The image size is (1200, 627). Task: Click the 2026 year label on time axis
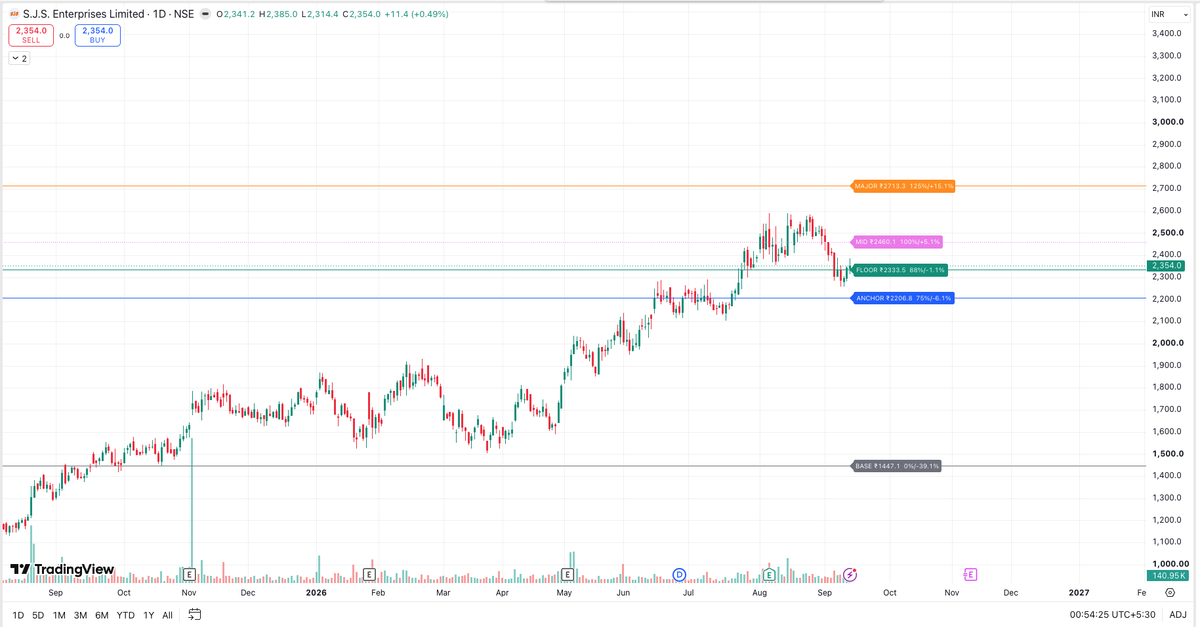(x=316, y=592)
